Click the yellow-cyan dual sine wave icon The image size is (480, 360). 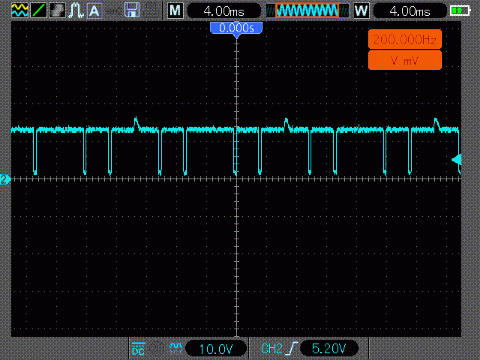click(20, 10)
